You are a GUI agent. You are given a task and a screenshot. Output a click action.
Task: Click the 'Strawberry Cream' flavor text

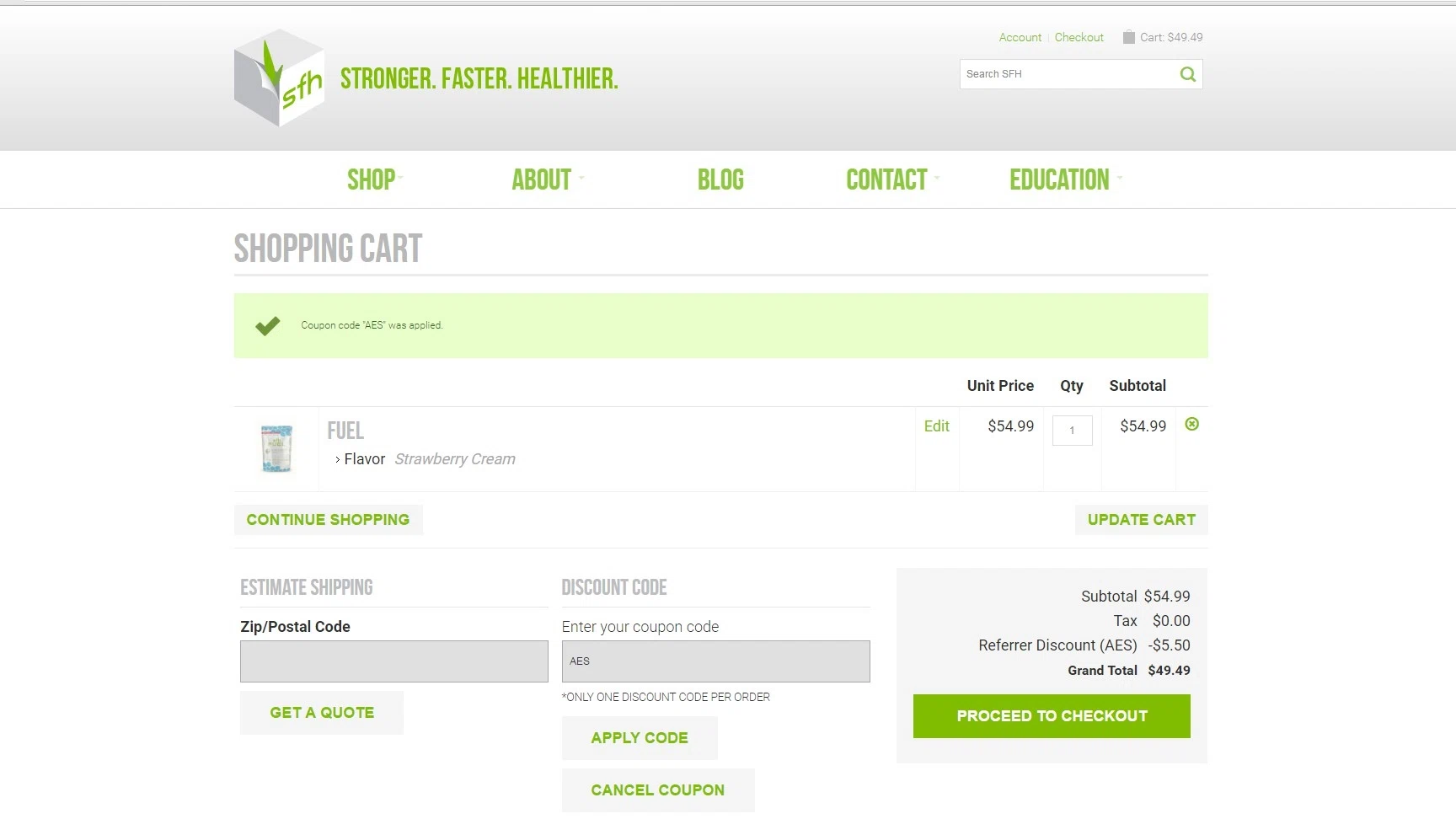(x=455, y=459)
